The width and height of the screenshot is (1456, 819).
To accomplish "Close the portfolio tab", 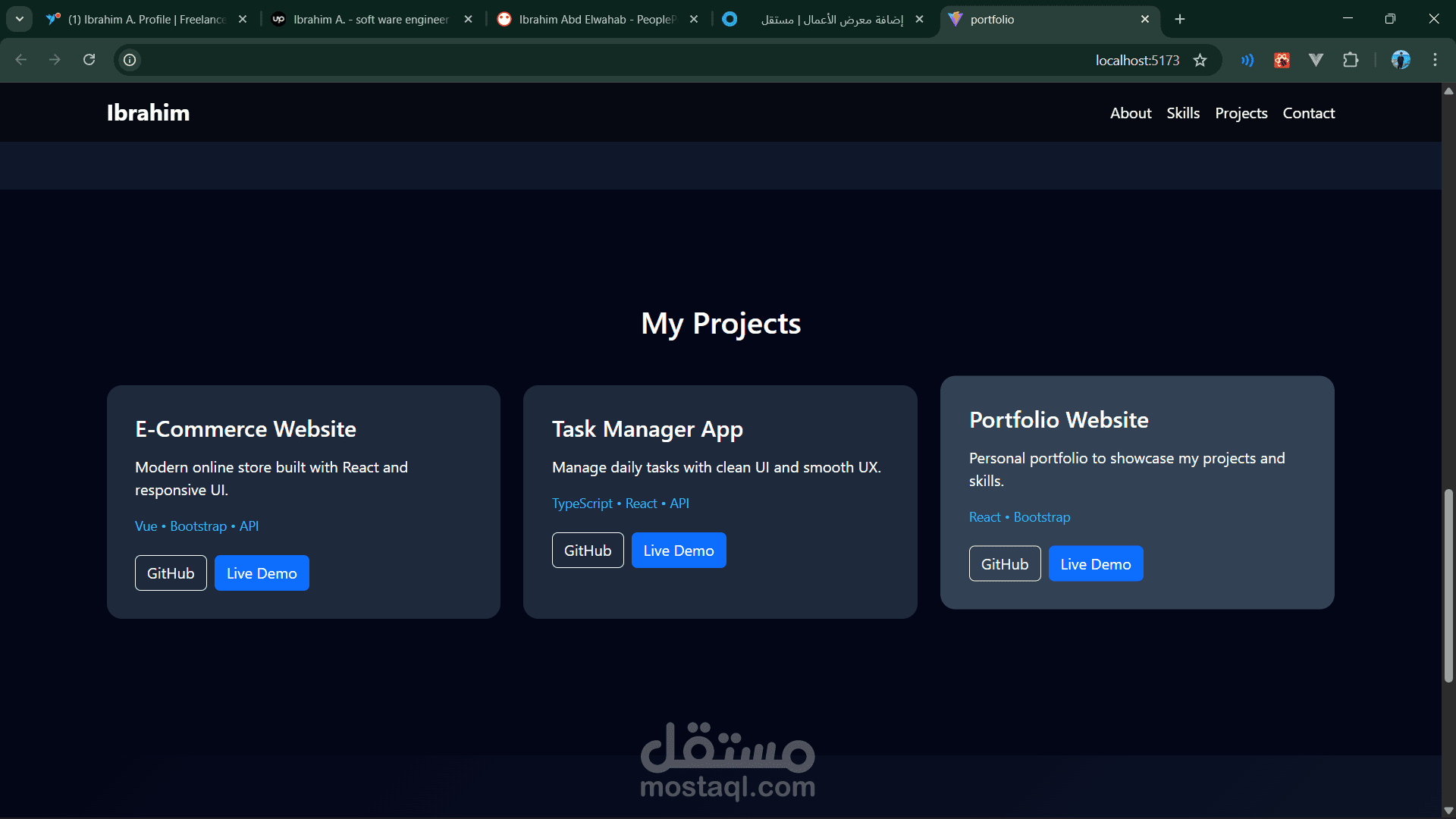I will point(1145,19).
